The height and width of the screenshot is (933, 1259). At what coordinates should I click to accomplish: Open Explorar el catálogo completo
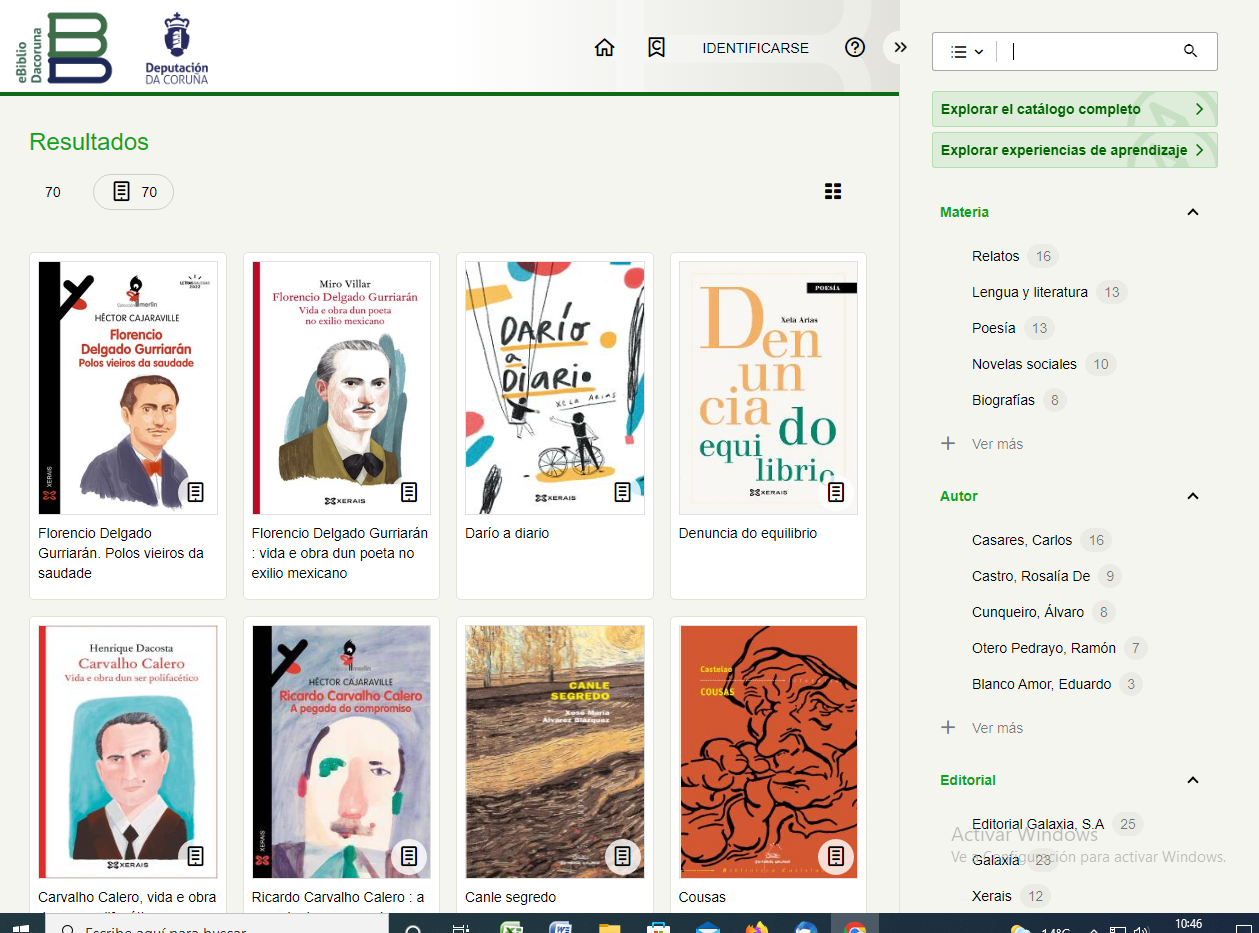pyautogui.click(x=1074, y=109)
